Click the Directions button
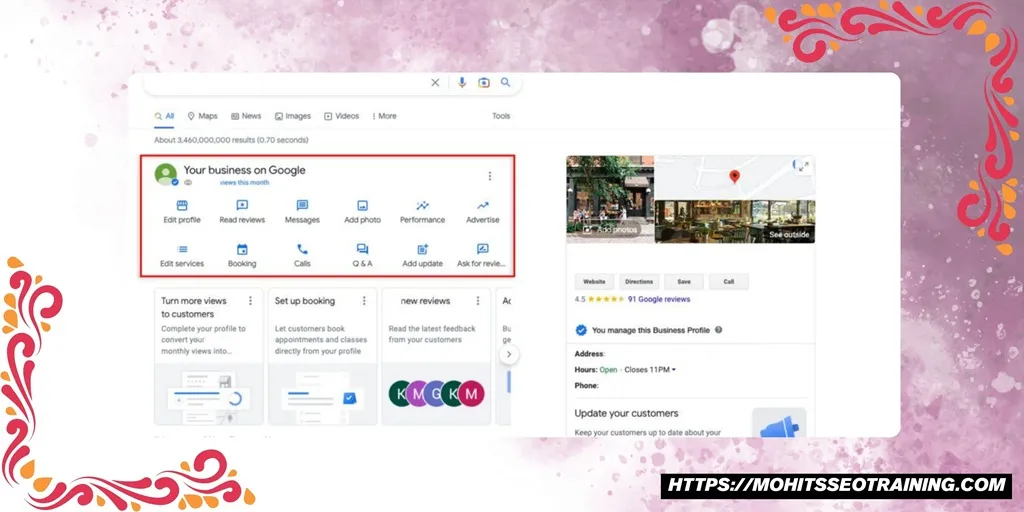 [639, 281]
